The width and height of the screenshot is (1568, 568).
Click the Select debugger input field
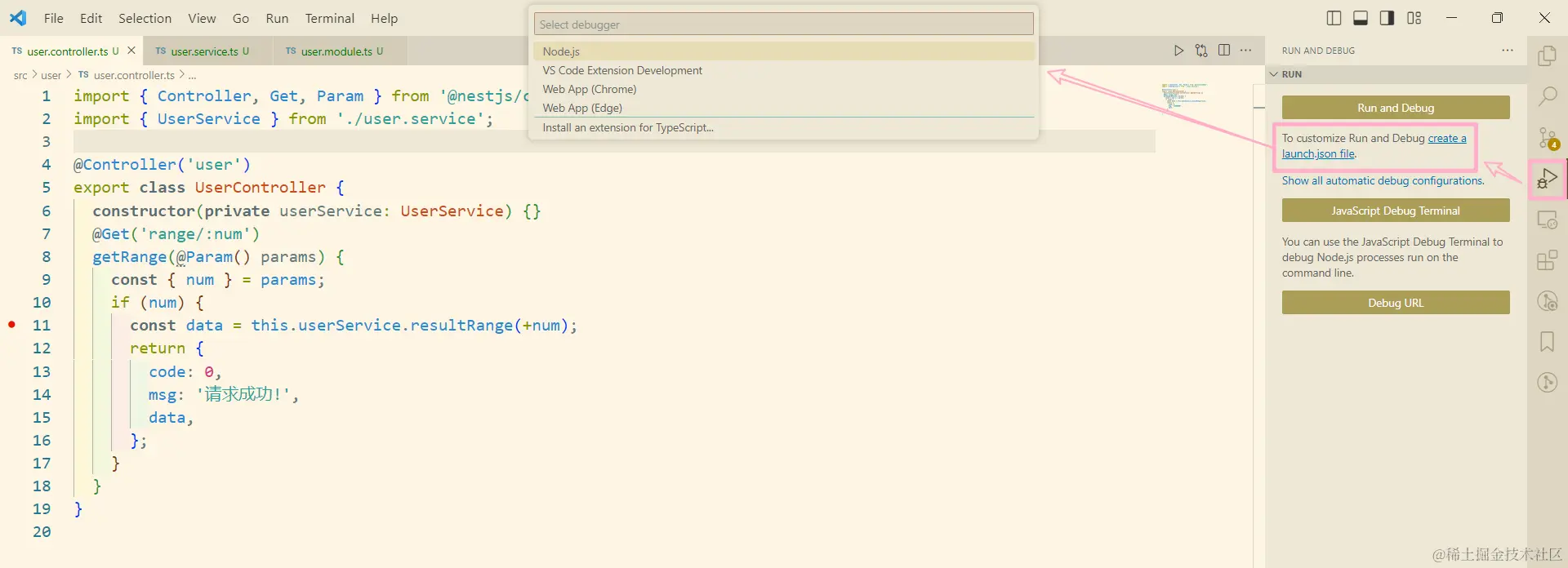784,24
